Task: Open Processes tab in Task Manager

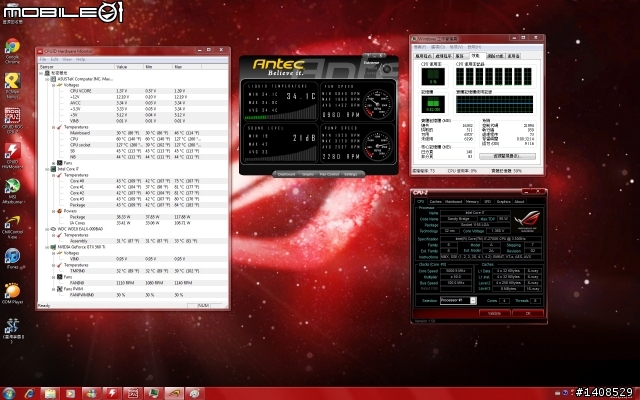Action: click(444, 56)
